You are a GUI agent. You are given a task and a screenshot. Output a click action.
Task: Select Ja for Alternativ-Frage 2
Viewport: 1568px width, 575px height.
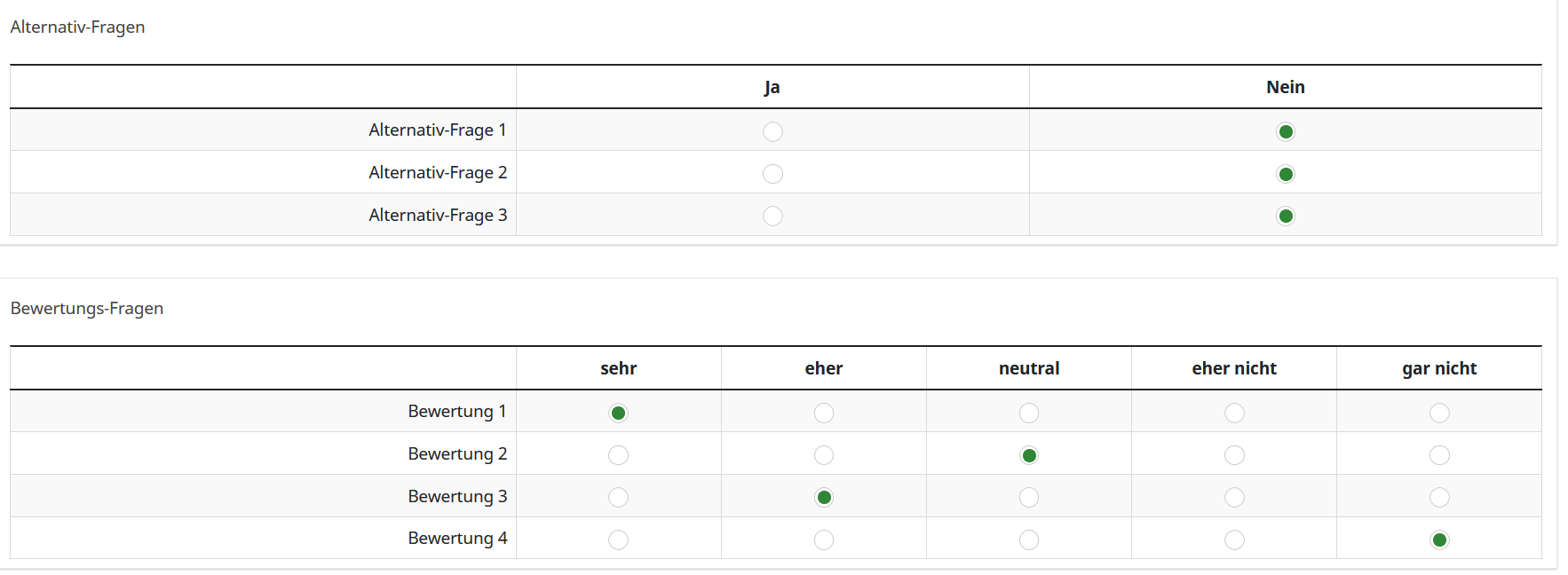coord(772,174)
